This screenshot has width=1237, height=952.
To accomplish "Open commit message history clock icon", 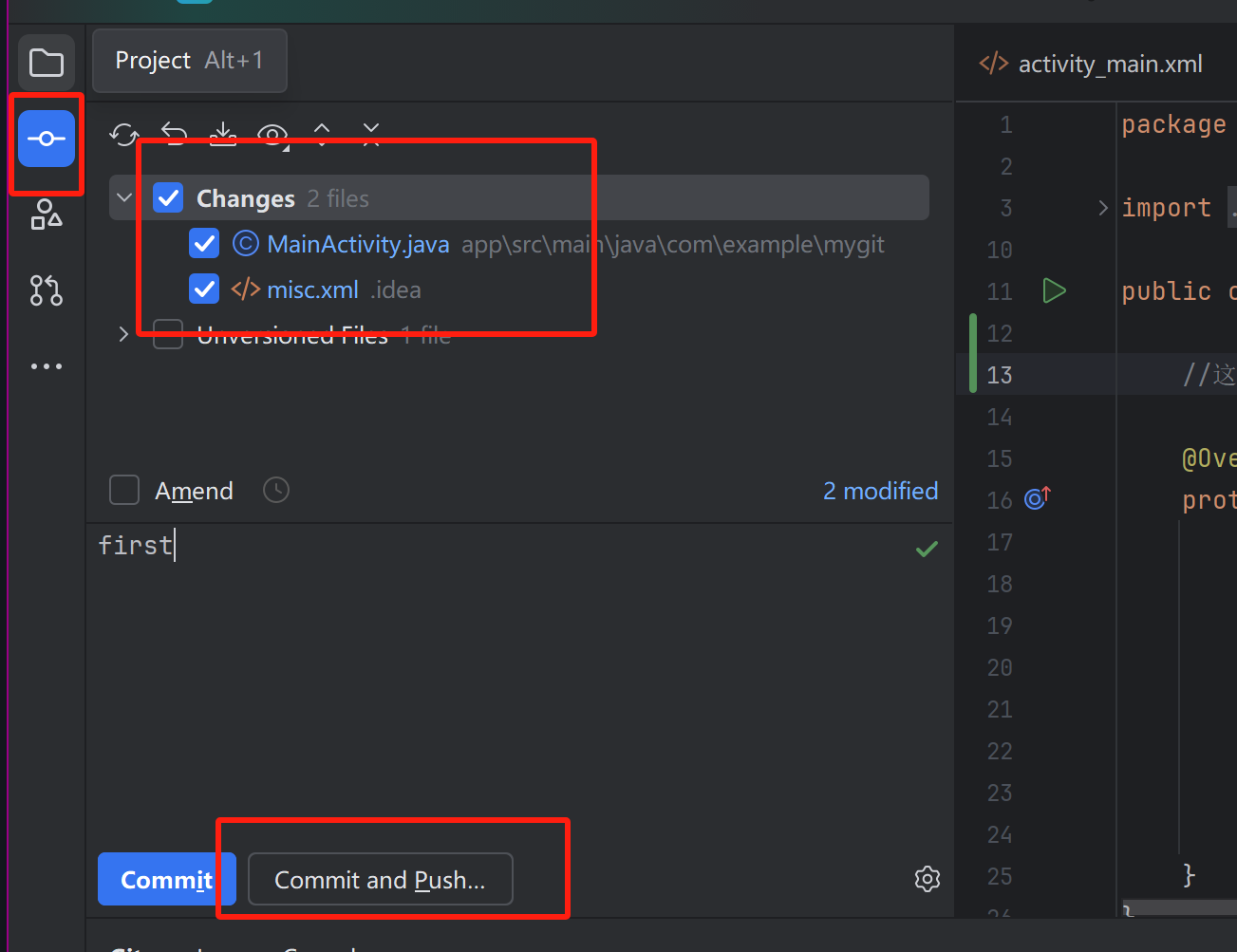I will coord(276,490).
